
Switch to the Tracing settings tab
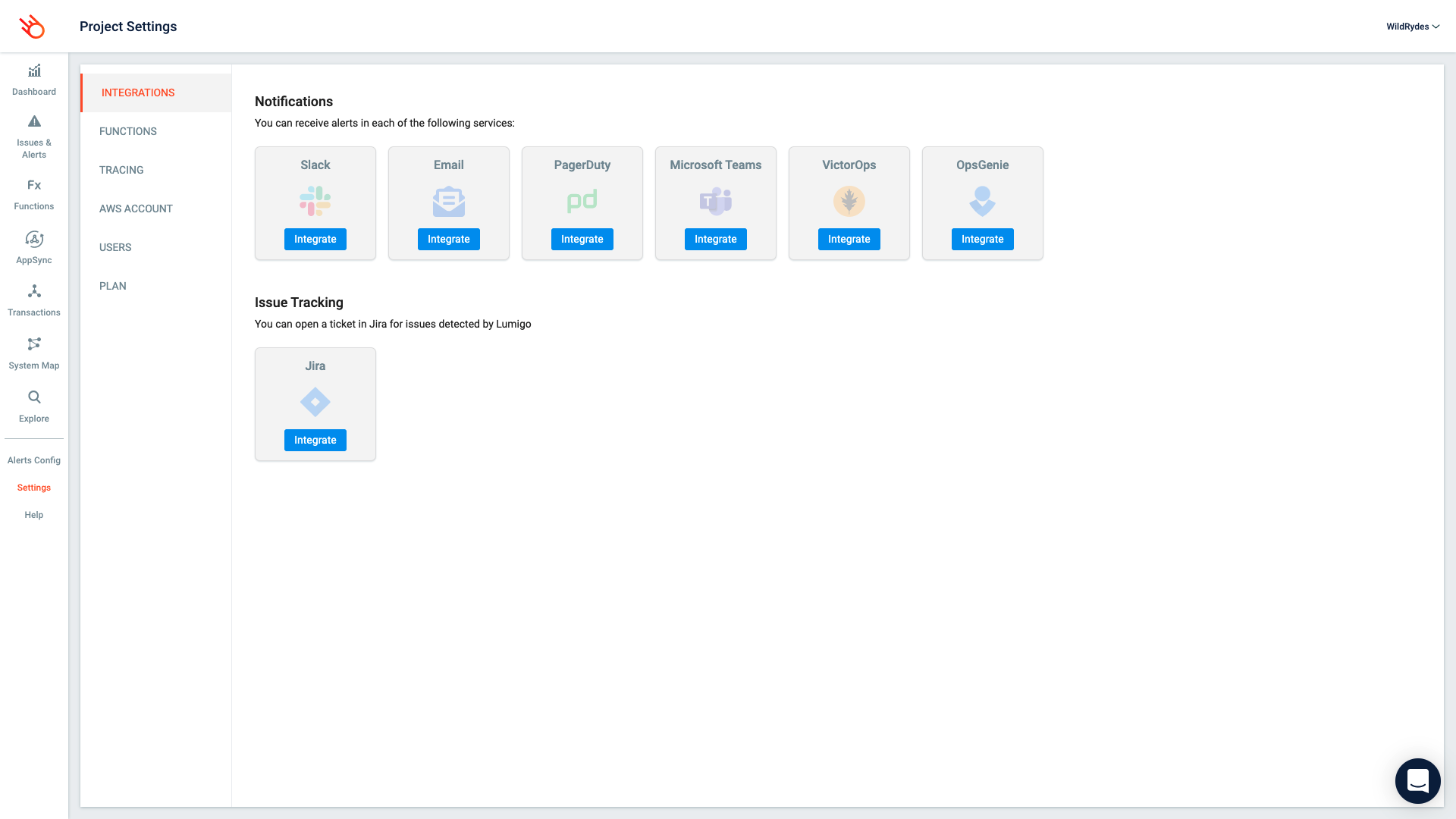(121, 170)
